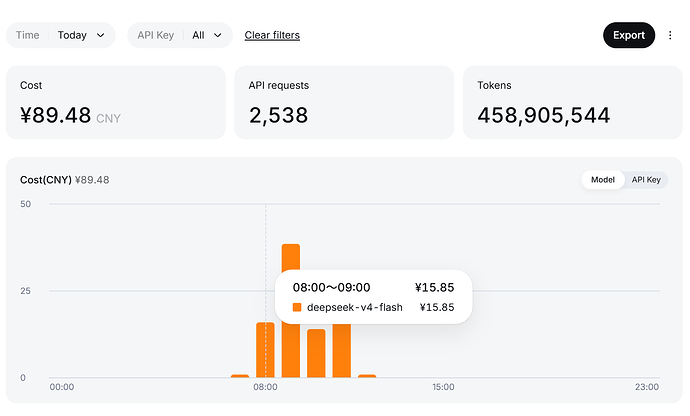The width and height of the screenshot is (690, 416).
Task: Click the deepseek-v4-flash label in tooltip
Action: point(355,307)
